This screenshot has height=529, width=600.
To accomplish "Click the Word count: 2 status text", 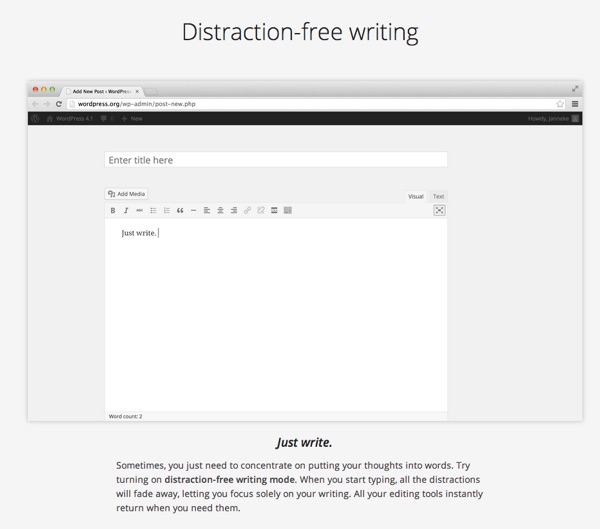I will pyautogui.click(x=126, y=416).
